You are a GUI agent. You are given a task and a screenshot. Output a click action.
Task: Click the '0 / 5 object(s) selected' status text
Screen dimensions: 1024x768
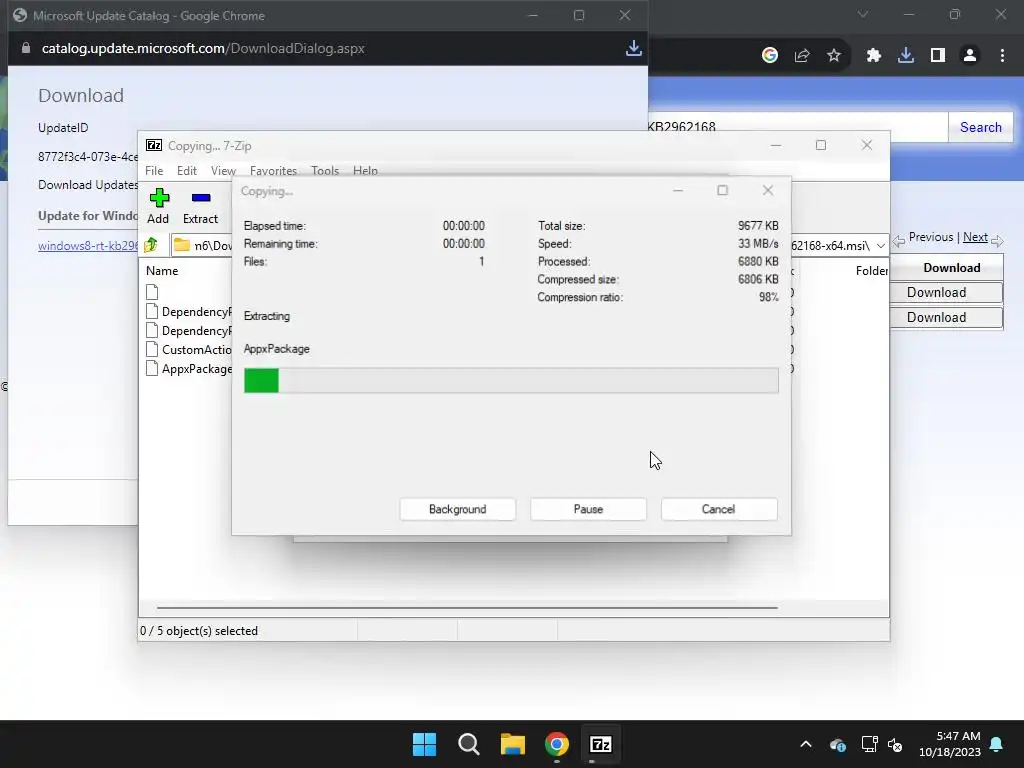199,631
